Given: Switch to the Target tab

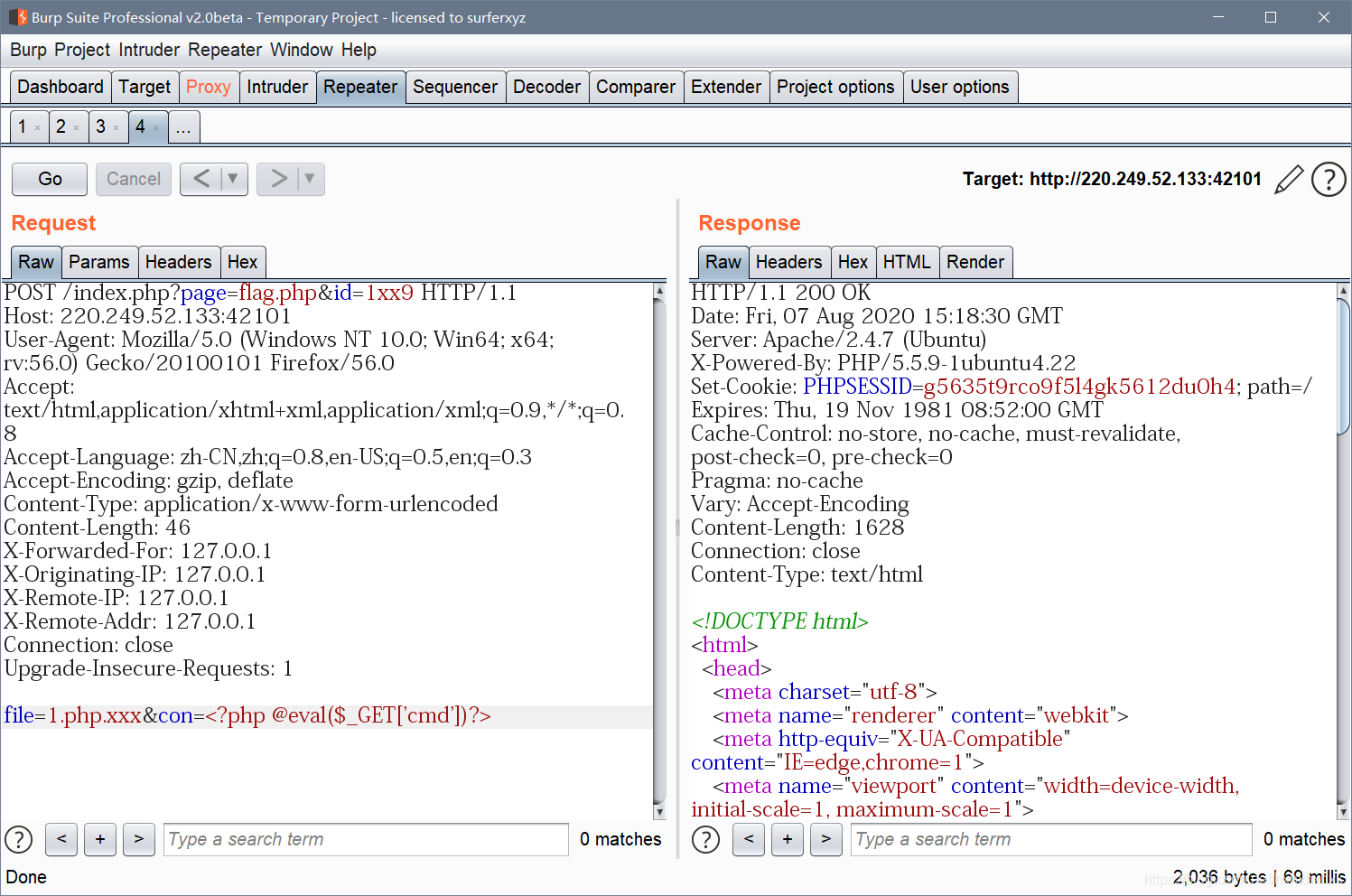Looking at the screenshot, I should point(145,87).
